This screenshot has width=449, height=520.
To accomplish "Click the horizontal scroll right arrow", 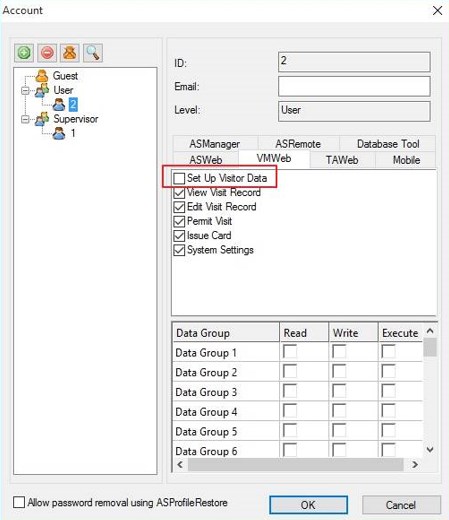I will point(415,464).
